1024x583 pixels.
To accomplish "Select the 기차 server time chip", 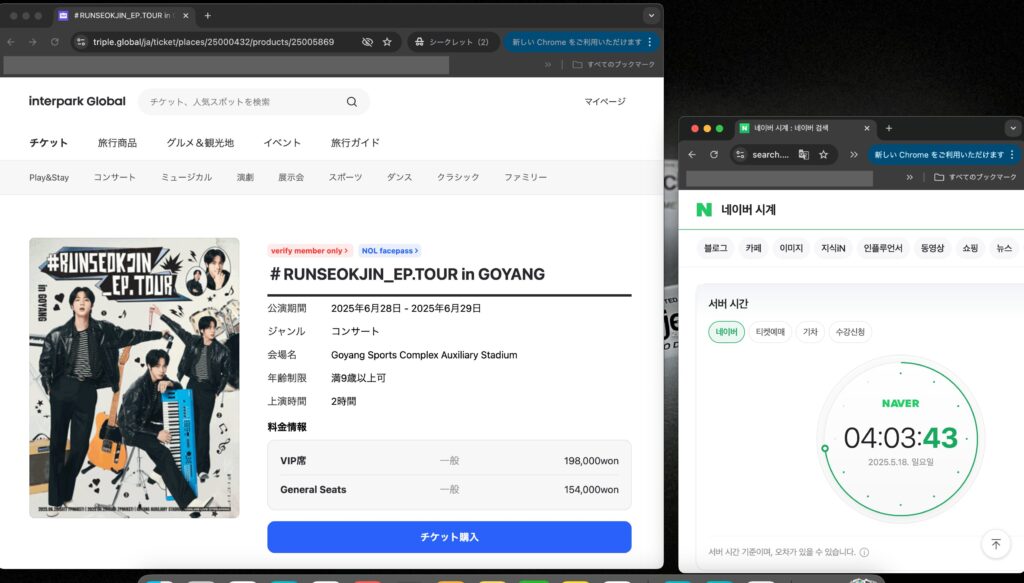I will click(x=810, y=332).
